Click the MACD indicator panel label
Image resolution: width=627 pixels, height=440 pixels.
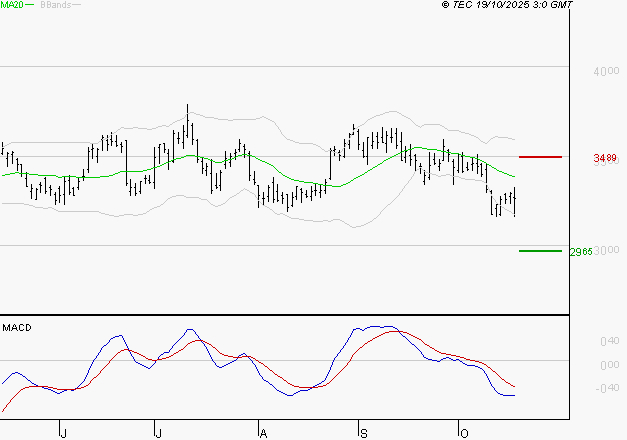point(17,328)
